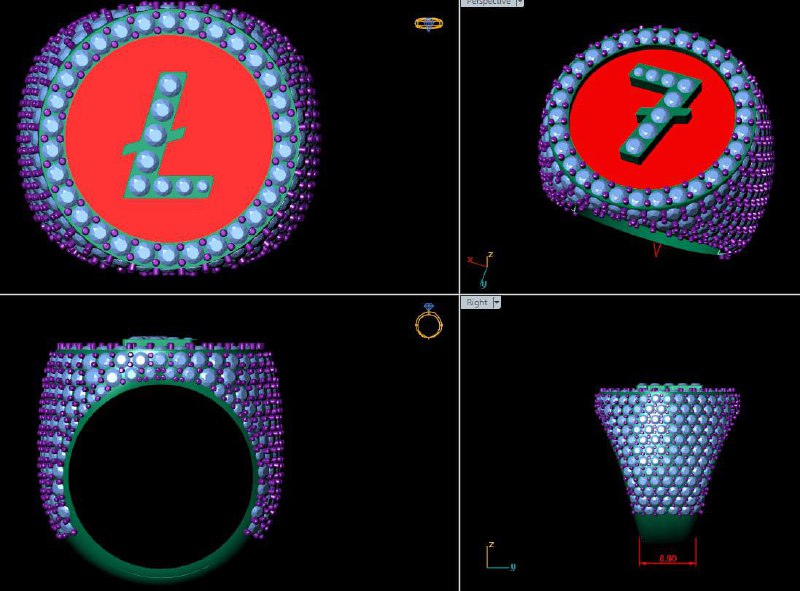The height and width of the screenshot is (591, 800).
Task: Select the 6.90 dimension text
Action: click(668, 558)
